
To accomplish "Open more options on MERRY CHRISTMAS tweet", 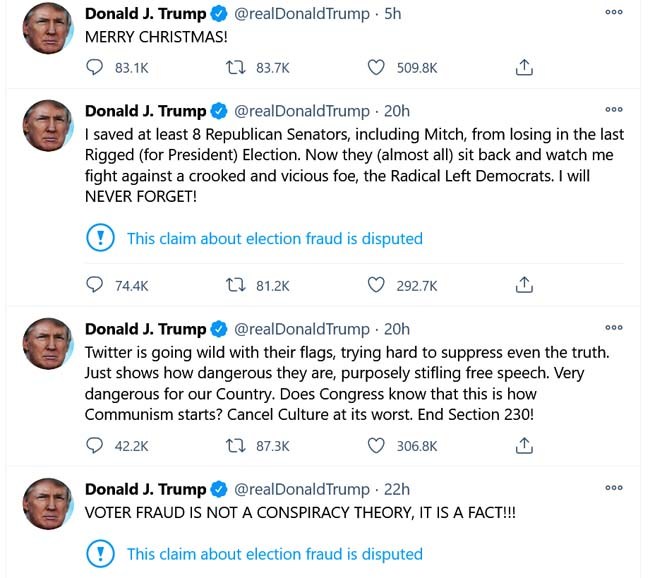I will point(614,12).
